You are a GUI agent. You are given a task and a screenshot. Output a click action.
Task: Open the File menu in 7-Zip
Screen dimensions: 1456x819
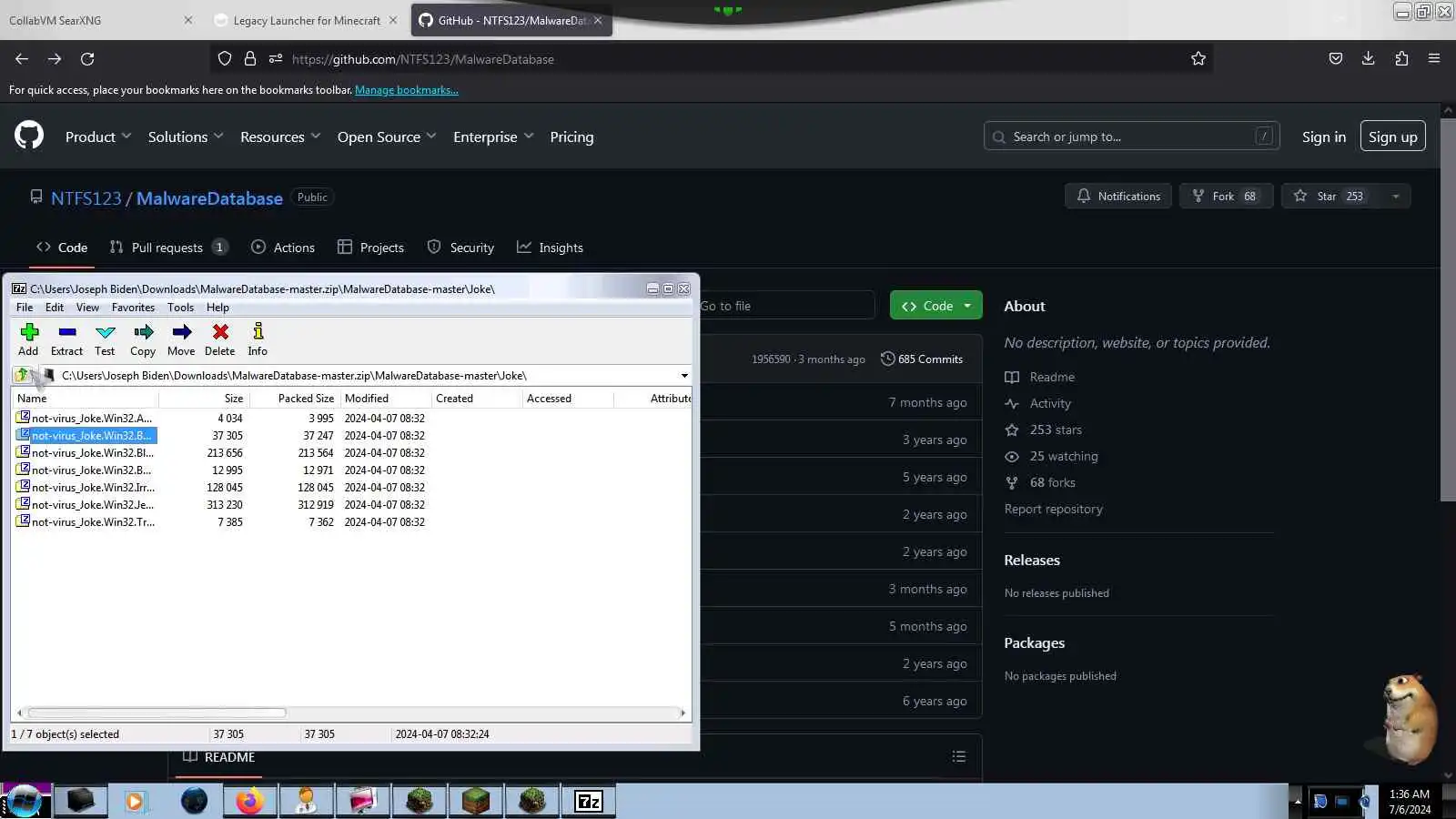pyautogui.click(x=25, y=308)
